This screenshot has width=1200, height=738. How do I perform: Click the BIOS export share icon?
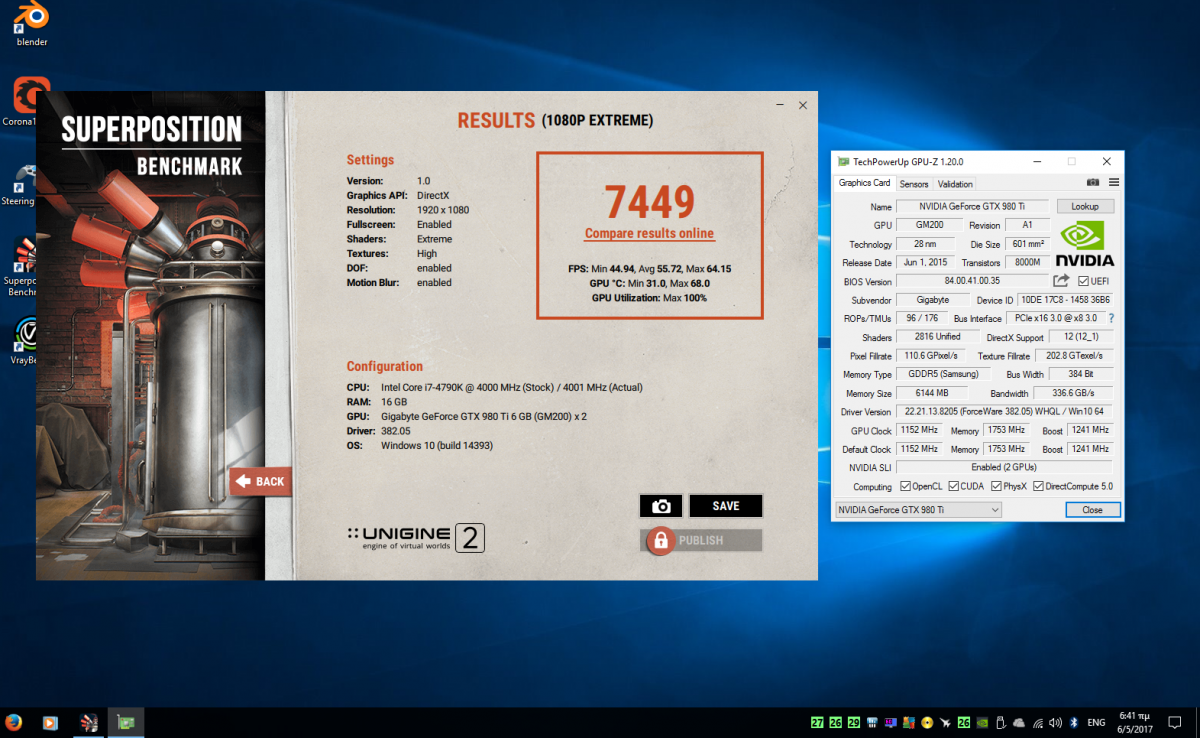(1061, 281)
